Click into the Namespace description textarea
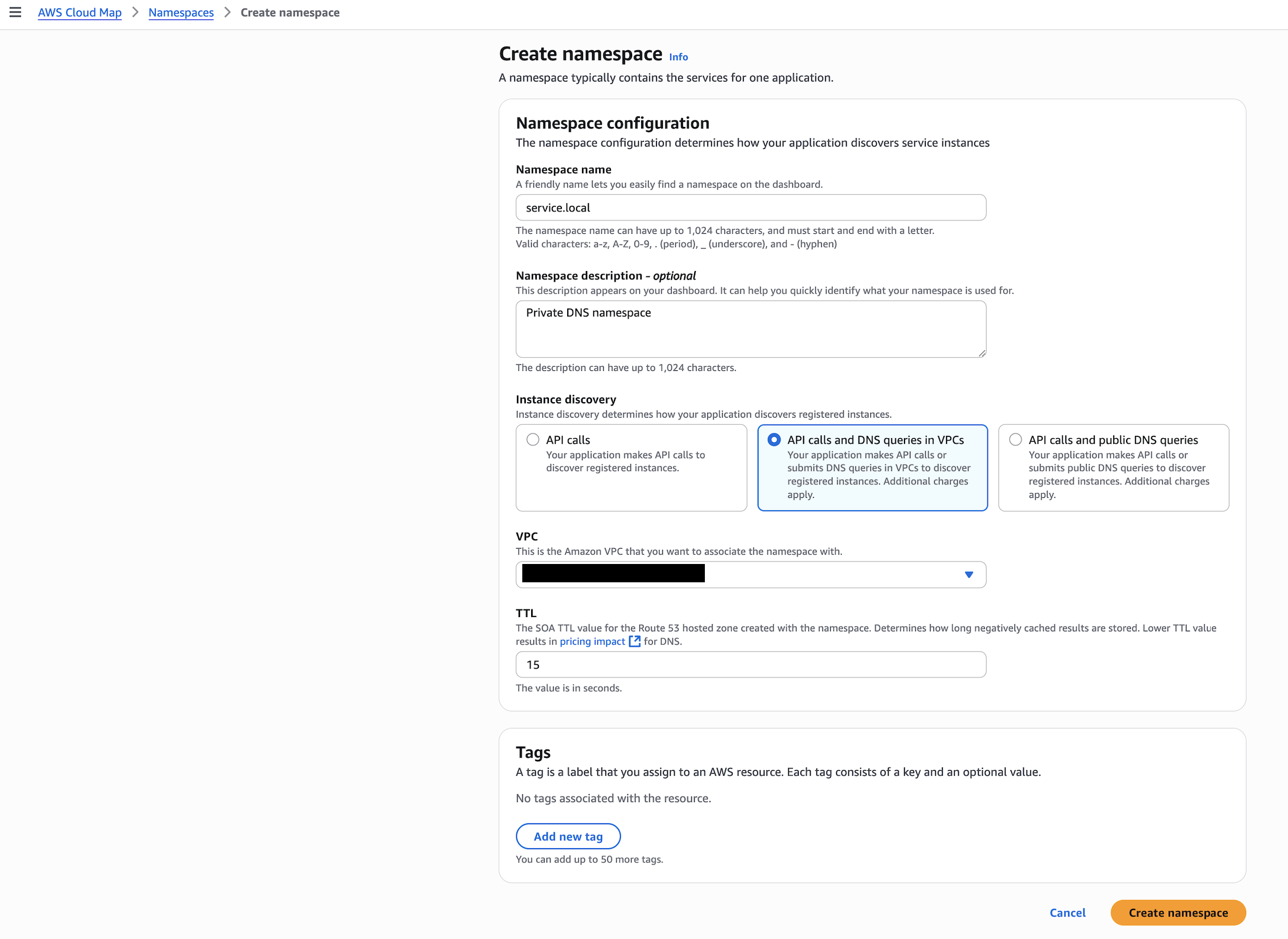1288x939 pixels. [x=750, y=329]
